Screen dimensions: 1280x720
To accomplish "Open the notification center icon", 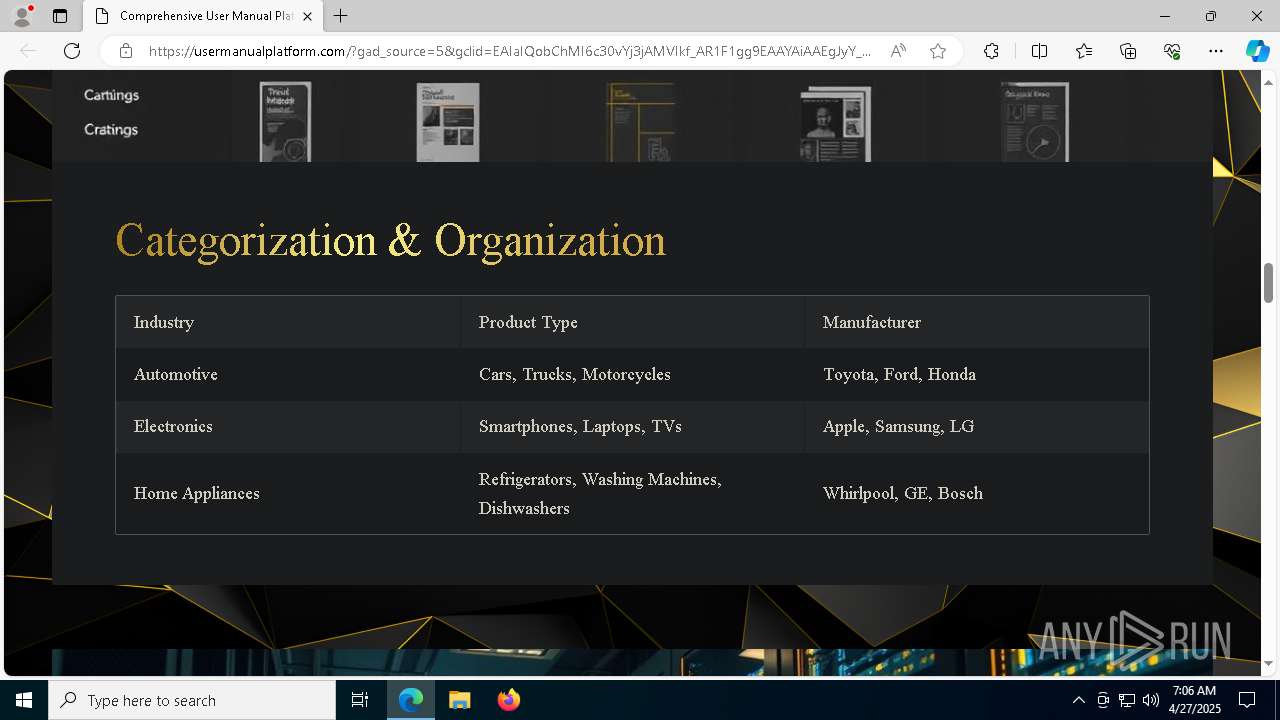I will [1247, 700].
